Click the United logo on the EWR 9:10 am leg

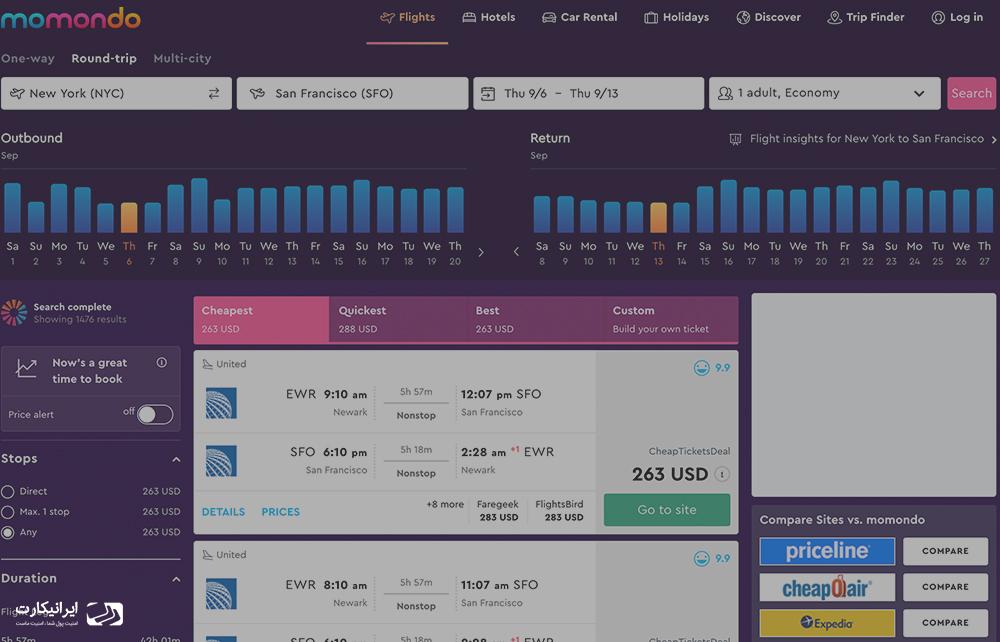tap(221, 403)
